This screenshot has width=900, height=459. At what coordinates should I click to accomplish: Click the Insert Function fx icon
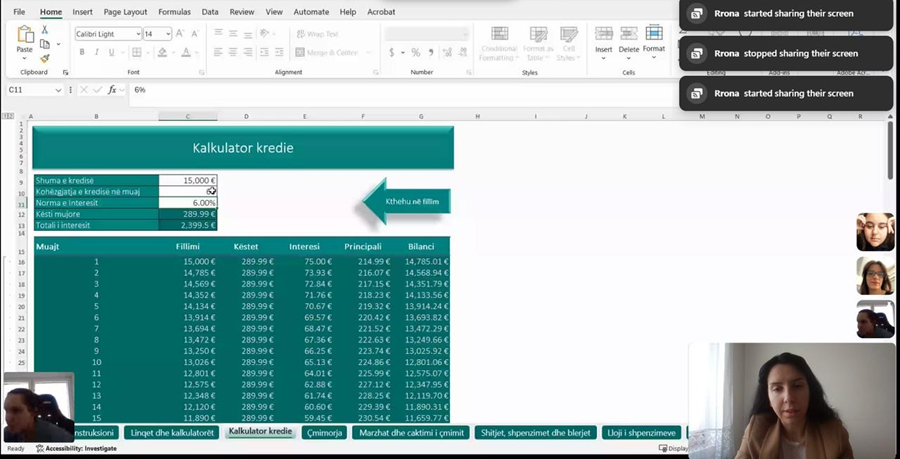pos(112,90)
